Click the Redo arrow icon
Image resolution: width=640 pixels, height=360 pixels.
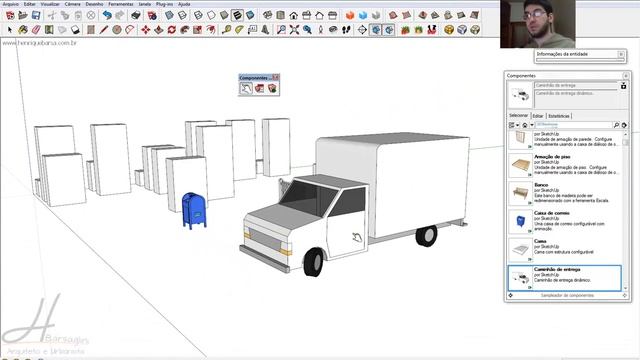[x=120, y=16]
